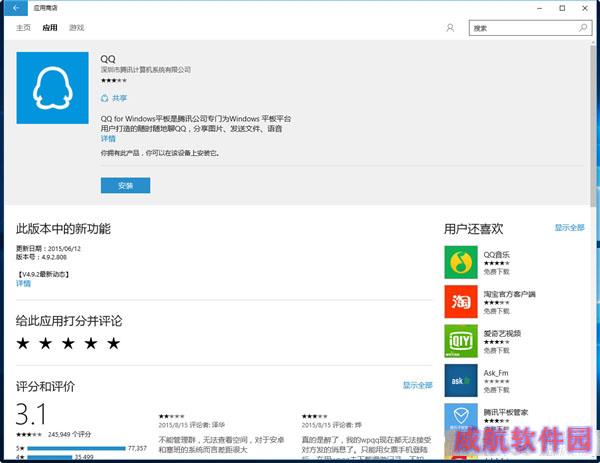Click the search magnifier icon
The image size is (600, 463).
pos(583,28)
